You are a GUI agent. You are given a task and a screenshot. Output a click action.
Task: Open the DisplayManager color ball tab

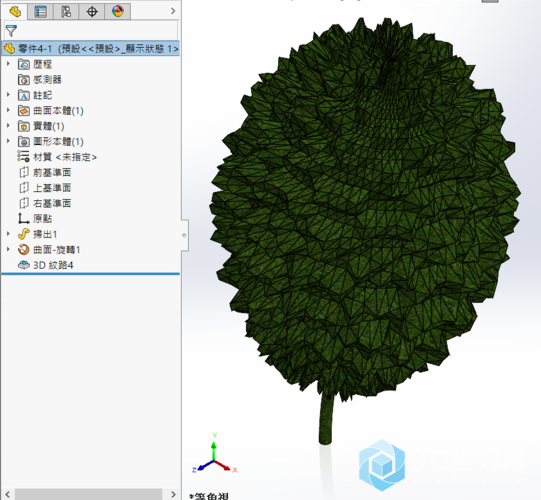118,11
